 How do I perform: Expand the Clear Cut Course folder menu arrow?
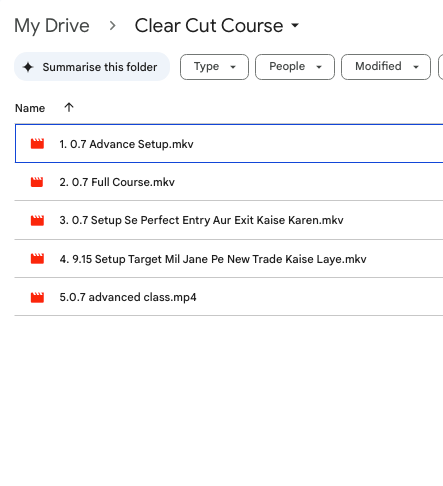click(295, 25)
